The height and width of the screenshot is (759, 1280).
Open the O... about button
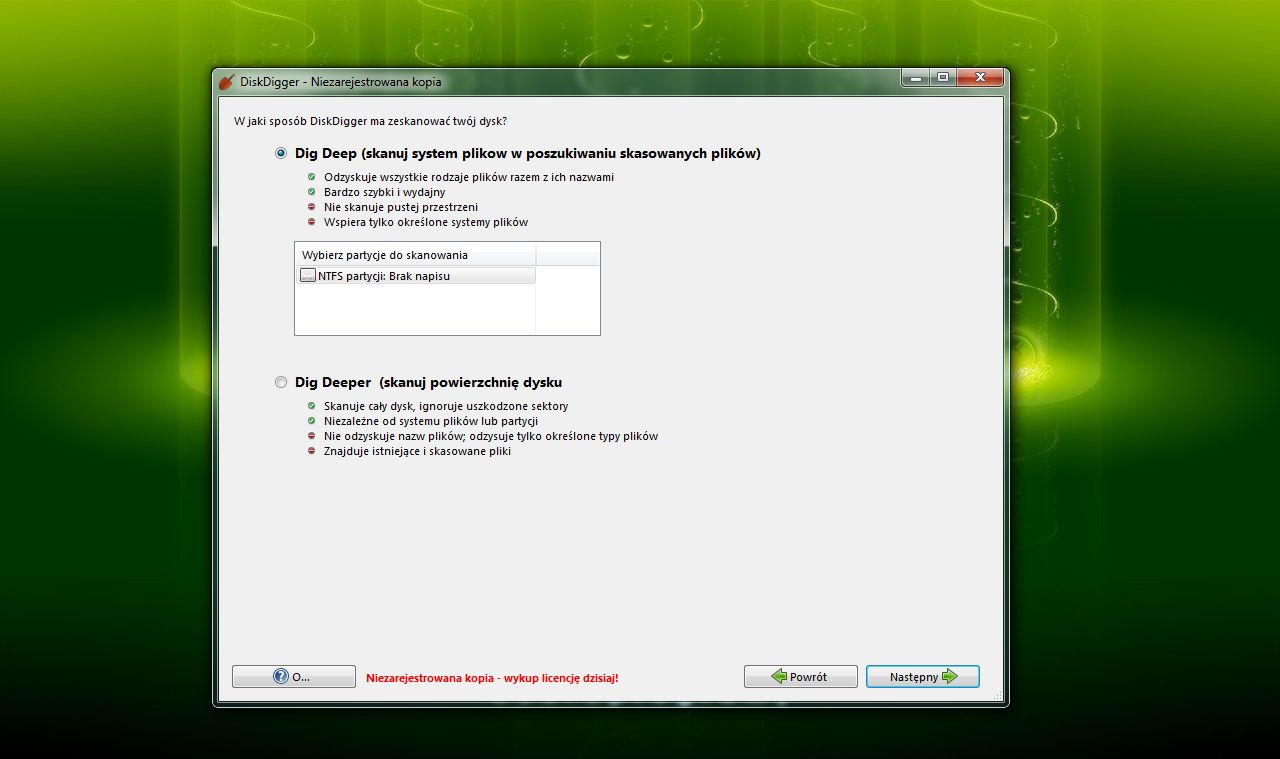tap(294, 677)
